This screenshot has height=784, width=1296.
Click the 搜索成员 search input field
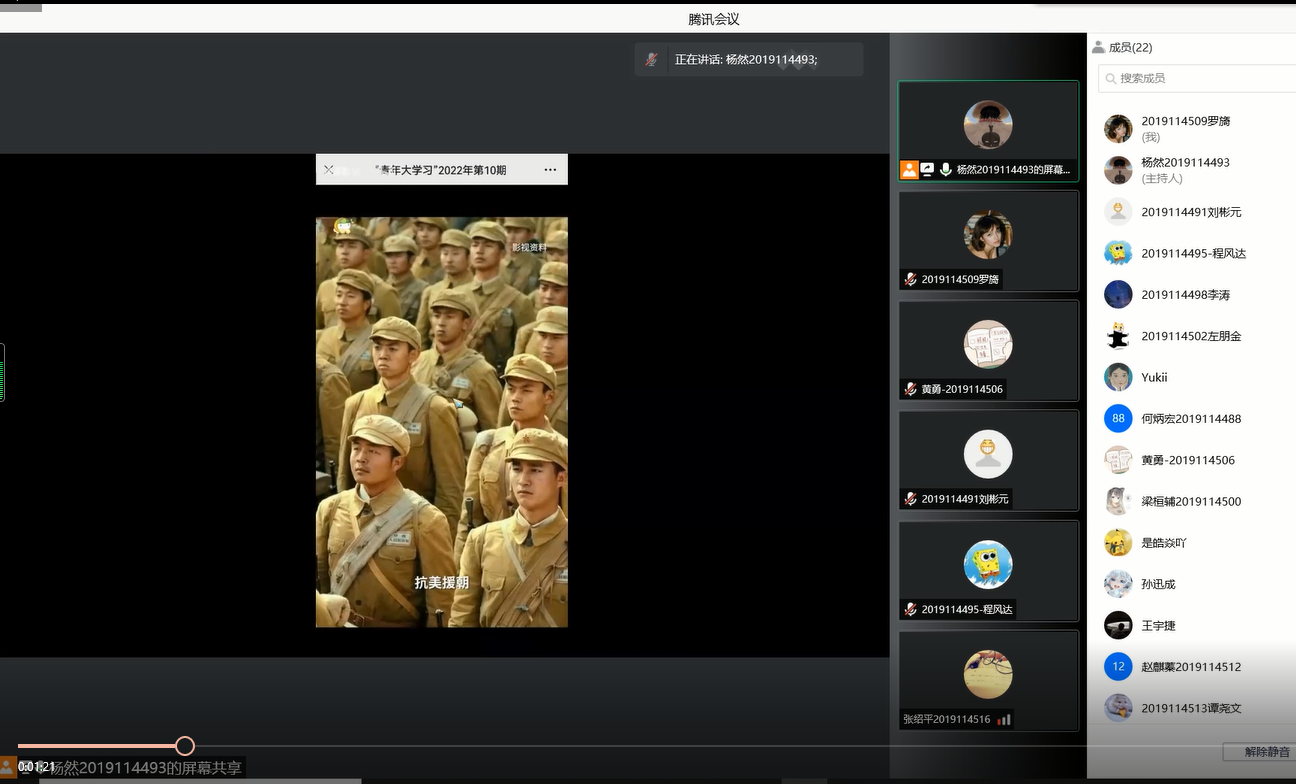1197,78
